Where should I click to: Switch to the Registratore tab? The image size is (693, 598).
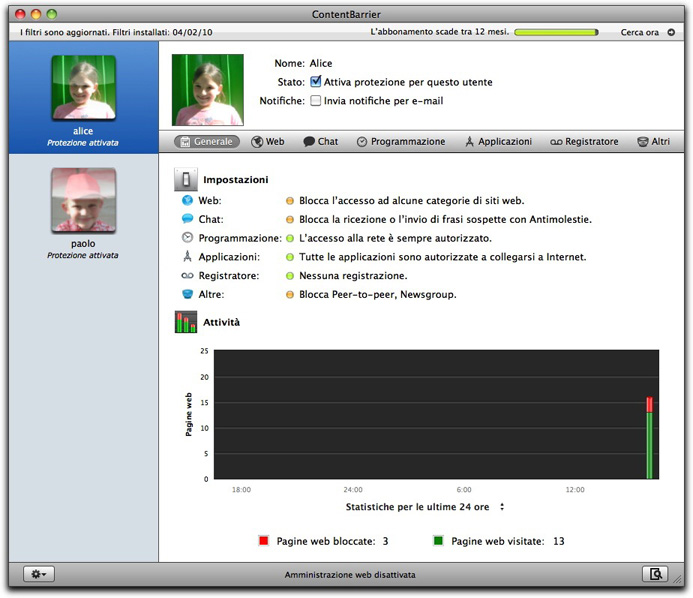[x=584, y=141]
